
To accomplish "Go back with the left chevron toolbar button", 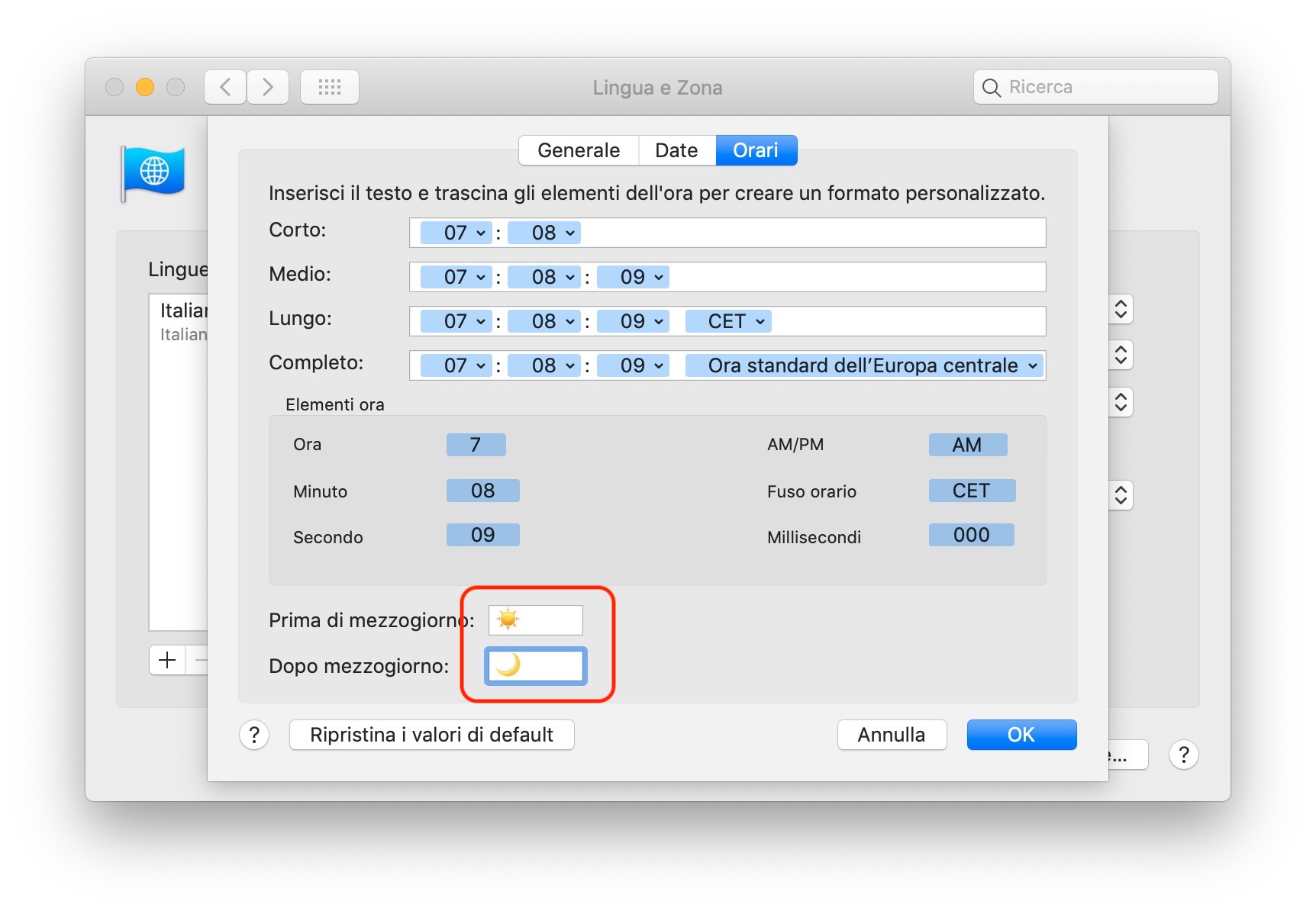I will point(225,87).
